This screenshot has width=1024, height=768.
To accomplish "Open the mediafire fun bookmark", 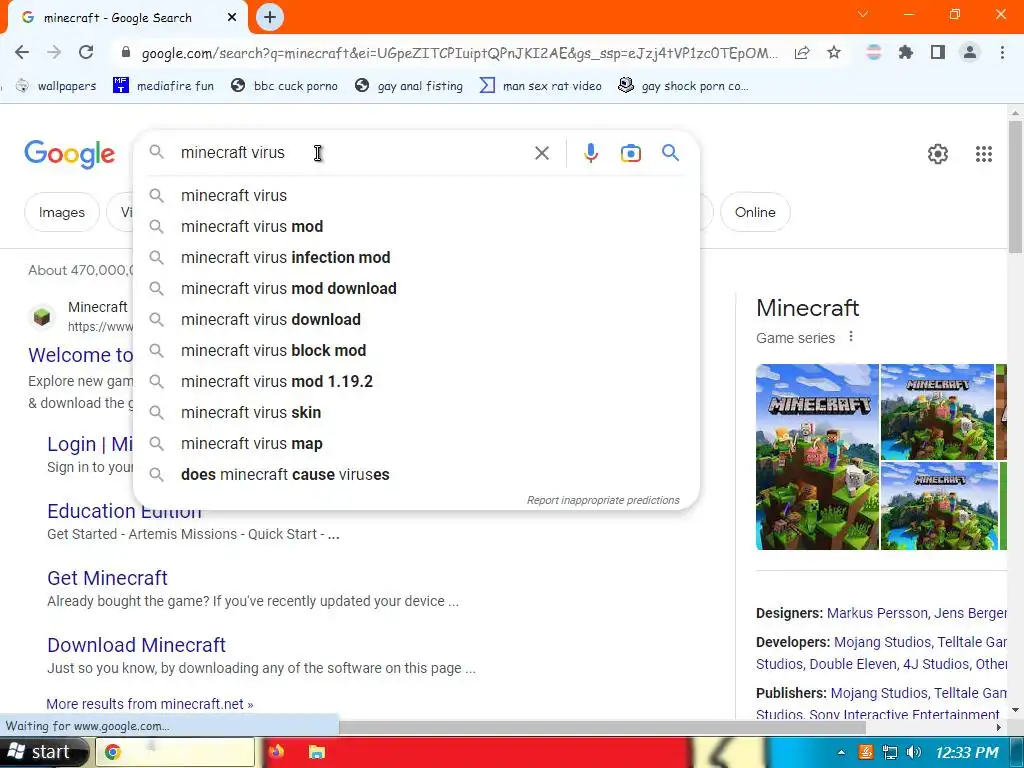I will (163, 86).
